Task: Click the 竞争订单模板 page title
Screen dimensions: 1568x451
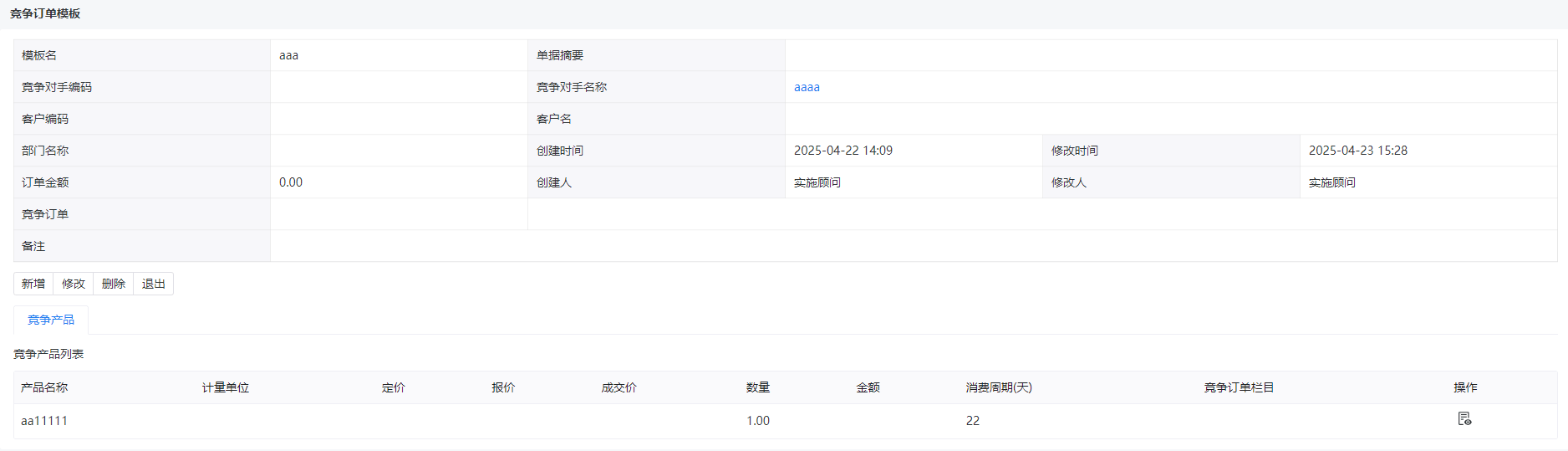Action: pyautogui.click(x=45, y=13)
